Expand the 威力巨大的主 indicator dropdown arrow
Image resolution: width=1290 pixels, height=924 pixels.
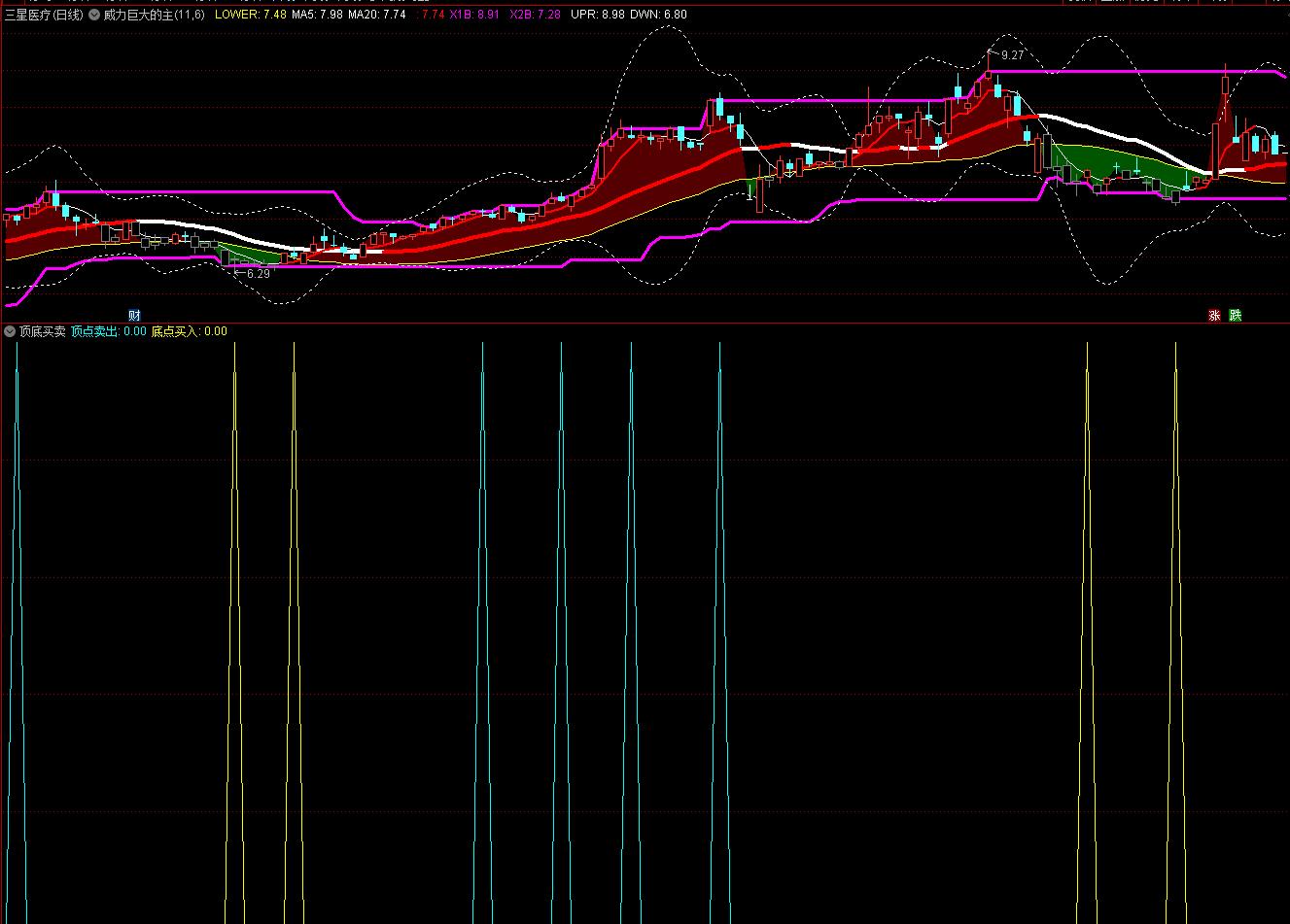[94, 15]
